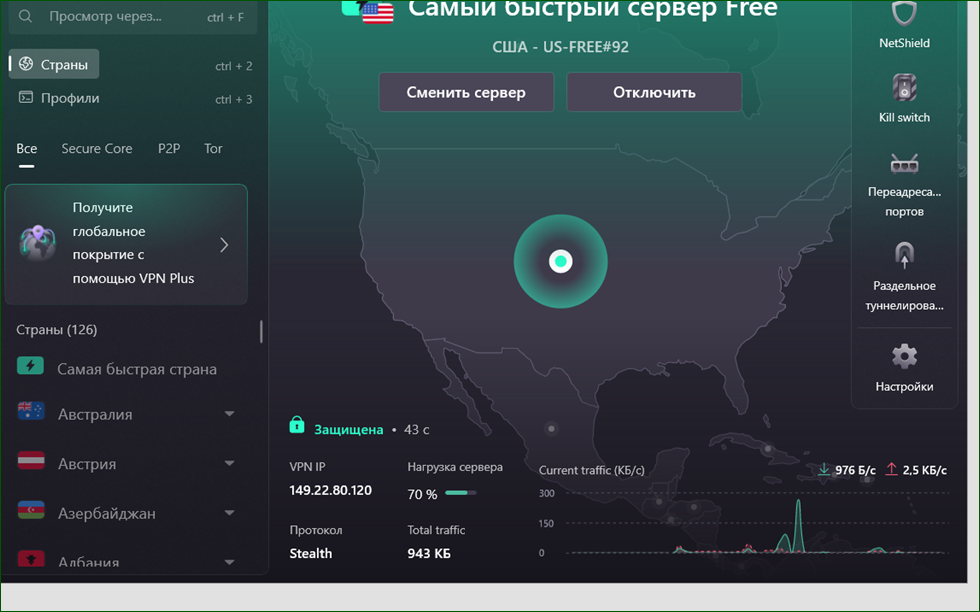Select the Азербайджан country row

126,513
